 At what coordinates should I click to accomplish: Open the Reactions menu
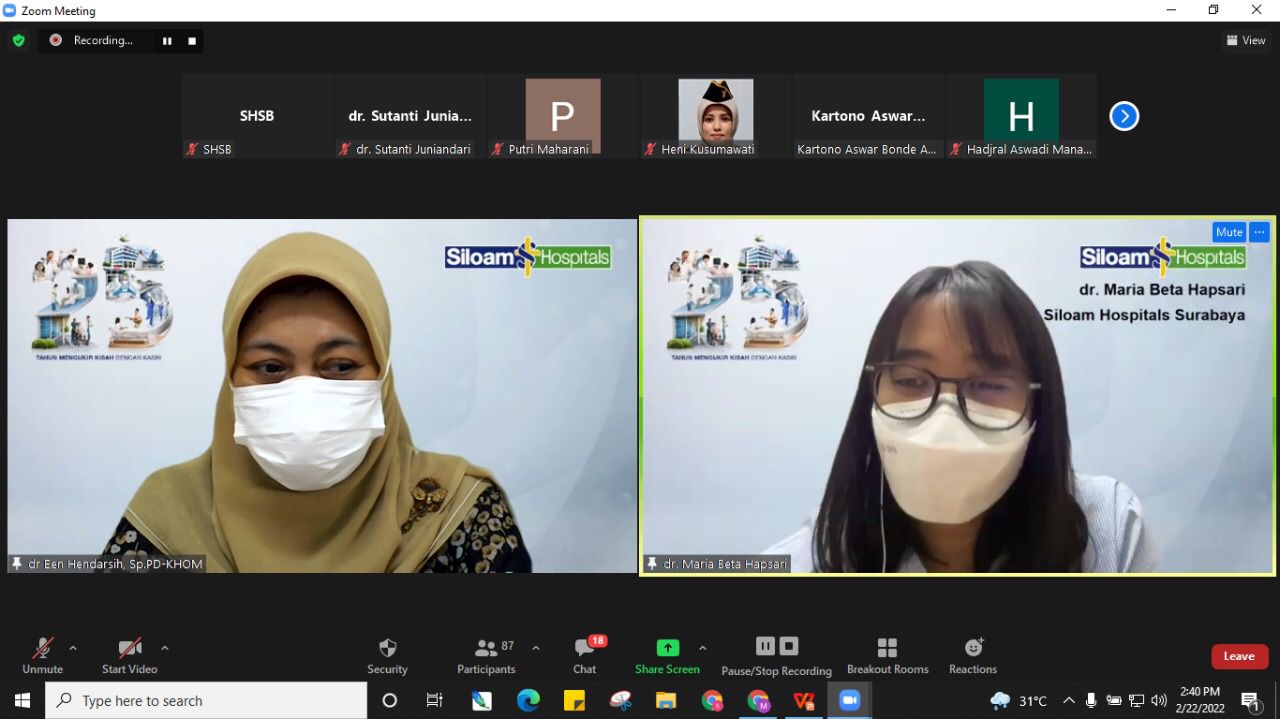tap(973, 655)
